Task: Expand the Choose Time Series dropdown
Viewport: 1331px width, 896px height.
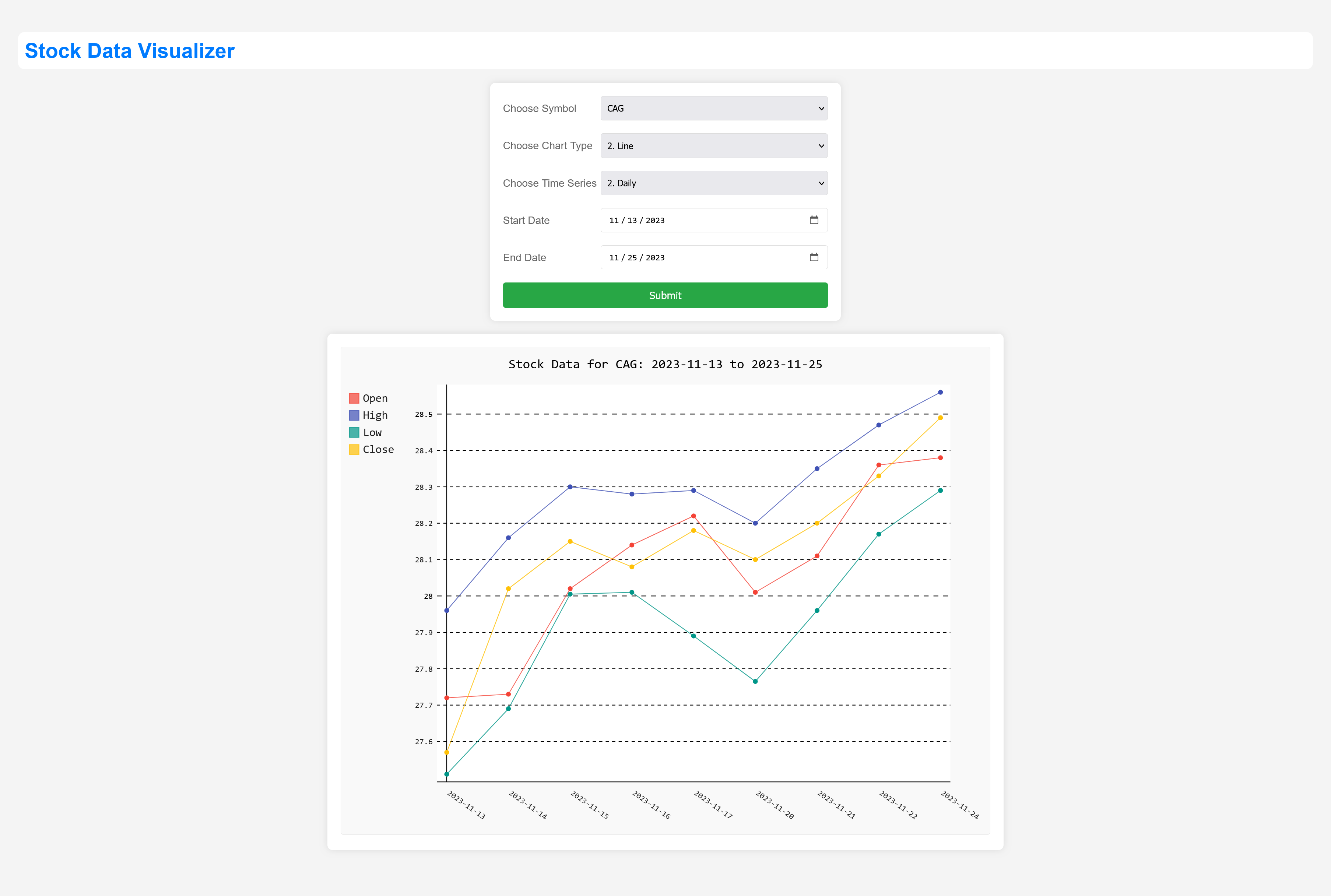Action: pyautogui.click(x=714, y=183)
